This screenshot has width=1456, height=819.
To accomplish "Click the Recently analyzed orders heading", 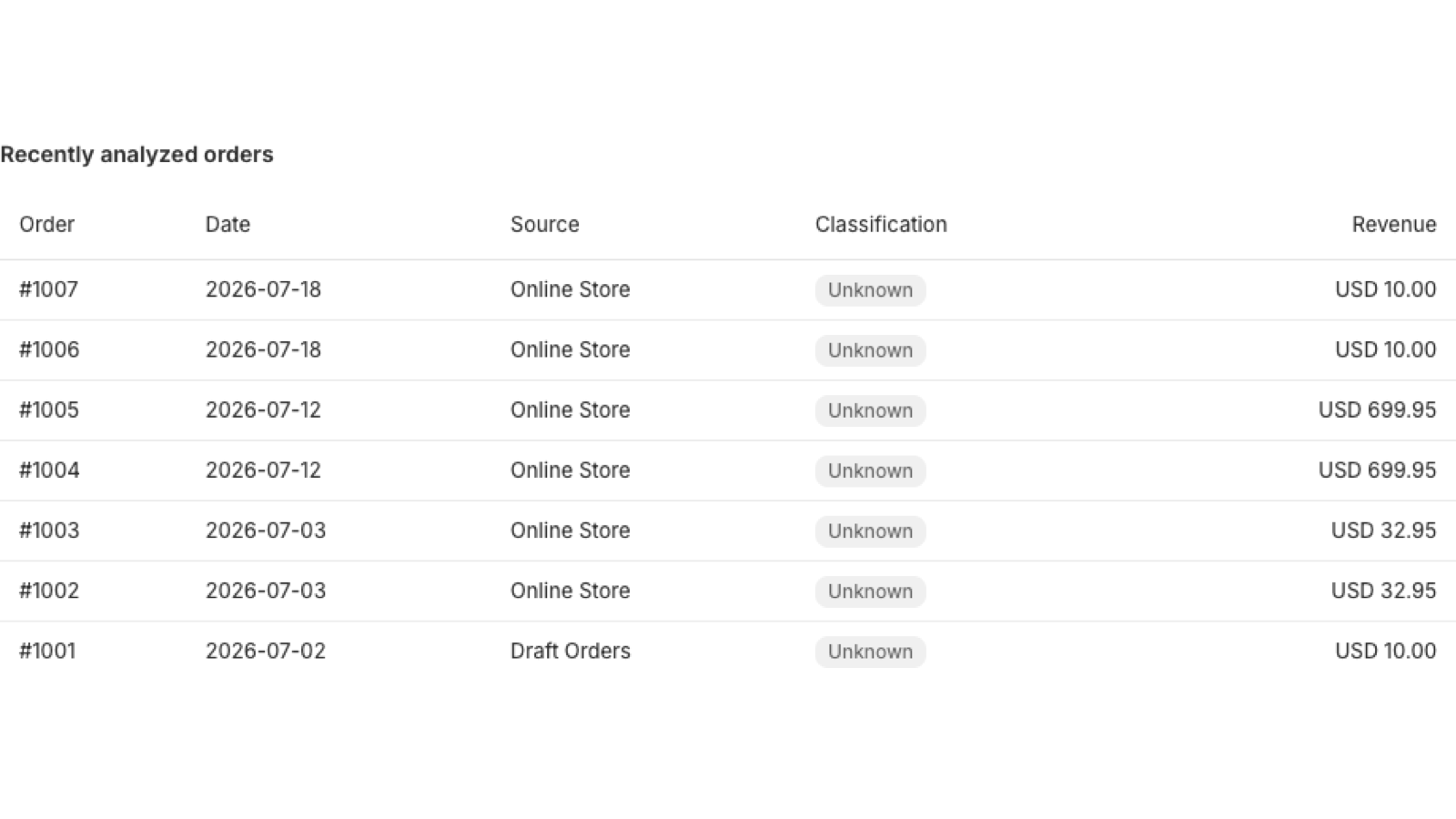I will pyautogui.click(x=136, y=155).
